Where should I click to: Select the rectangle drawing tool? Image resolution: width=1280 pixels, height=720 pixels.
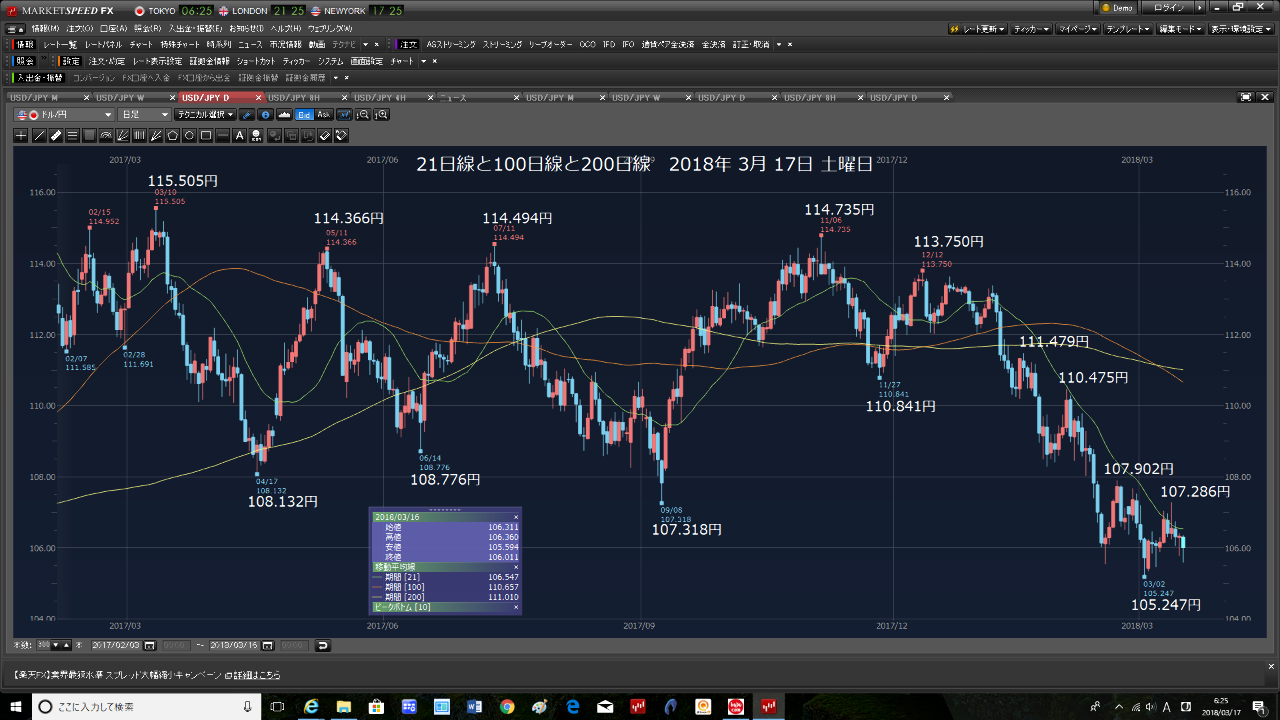(x=206, y=135)
